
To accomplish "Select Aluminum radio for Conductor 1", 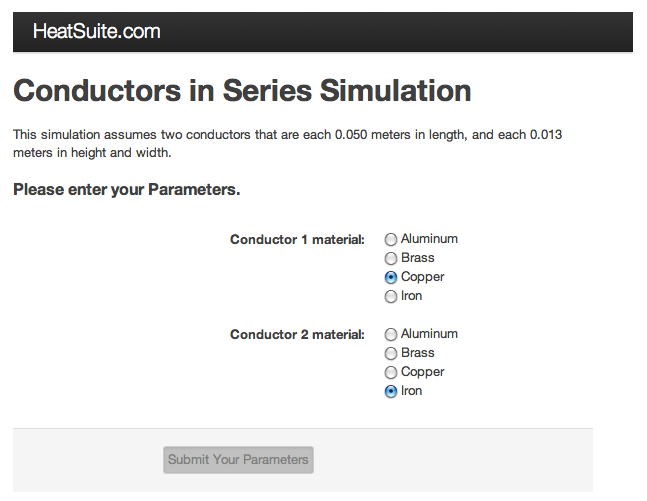I will click(391, 240).
